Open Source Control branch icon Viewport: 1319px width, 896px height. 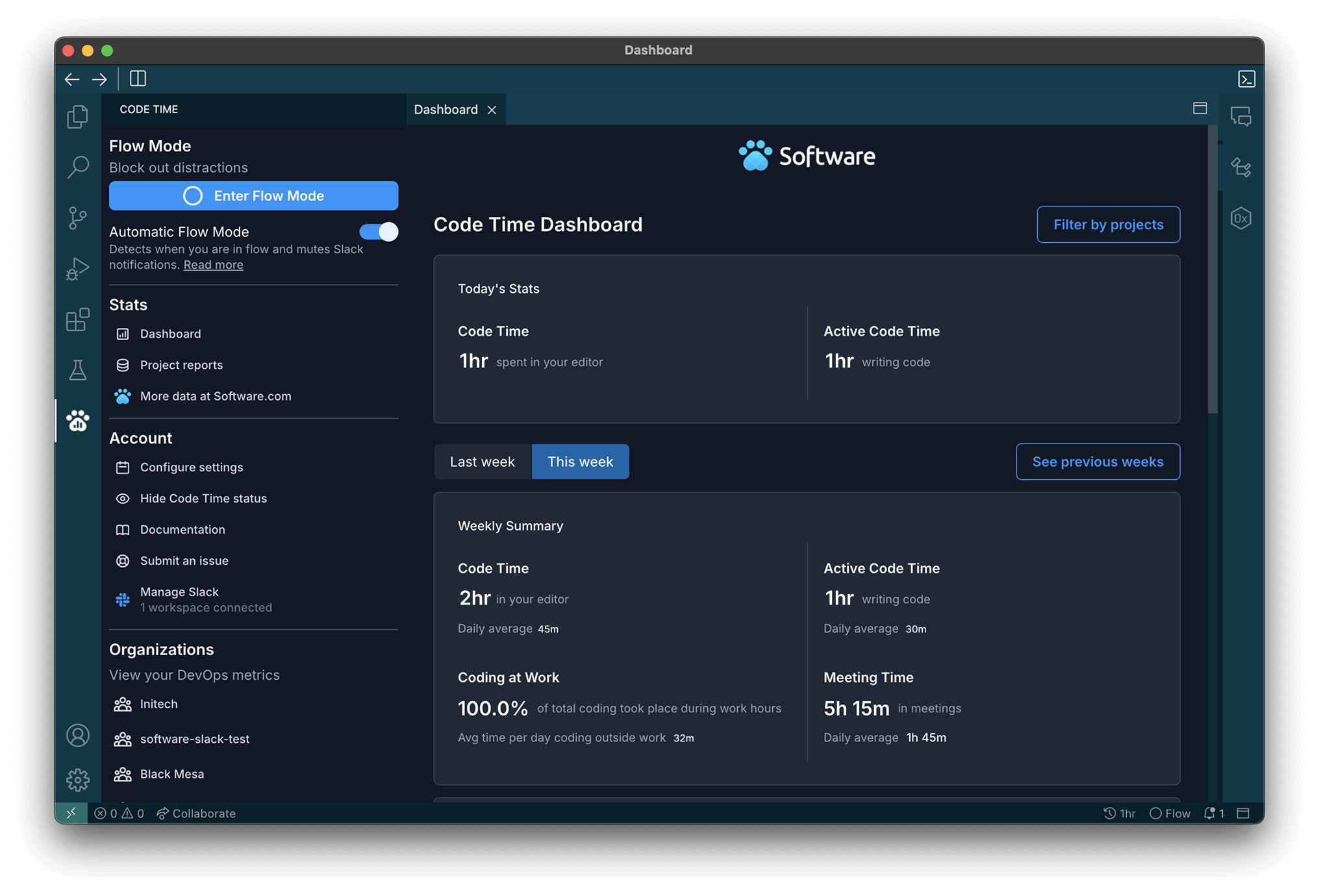tap(77, 218)
